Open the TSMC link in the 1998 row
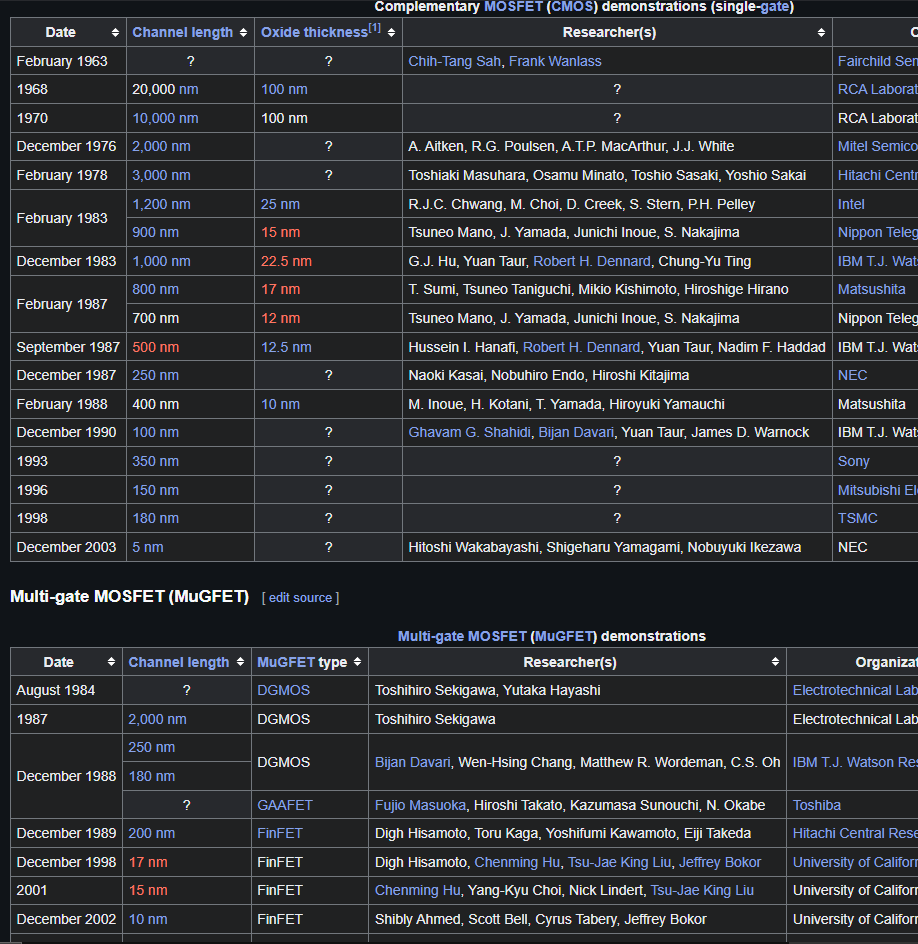 pyautogui.click(x=857, y=518)
